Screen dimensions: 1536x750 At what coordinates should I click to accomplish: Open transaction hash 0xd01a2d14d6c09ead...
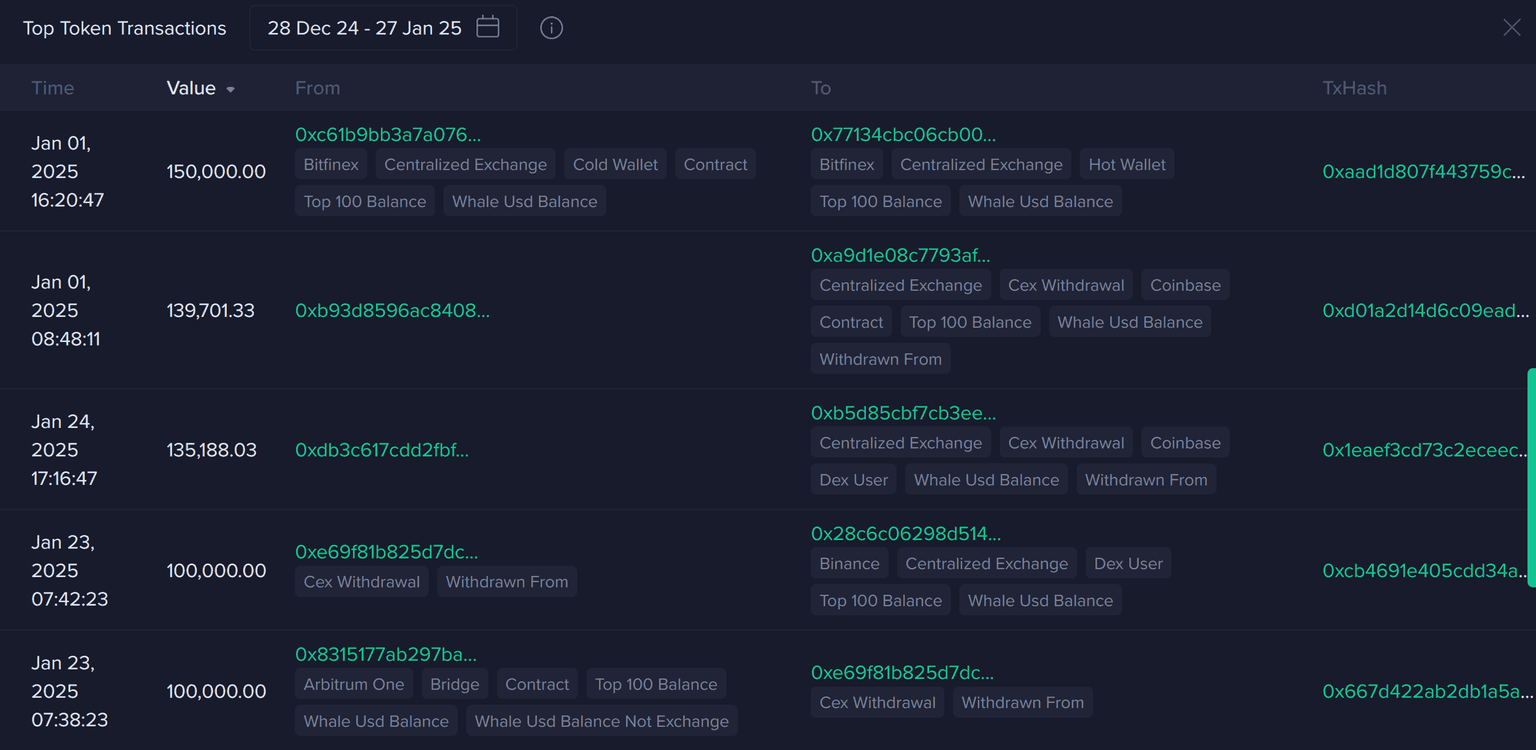(x=1425, y=311)
